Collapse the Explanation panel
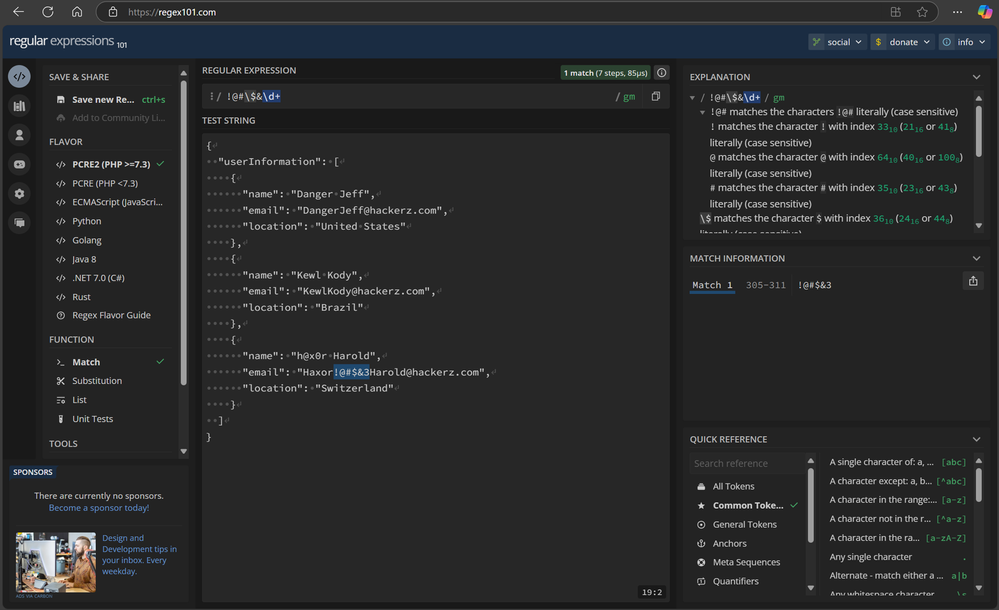This screenshot has width=999, height=610. pyautogui.click(x=977, y=77)
